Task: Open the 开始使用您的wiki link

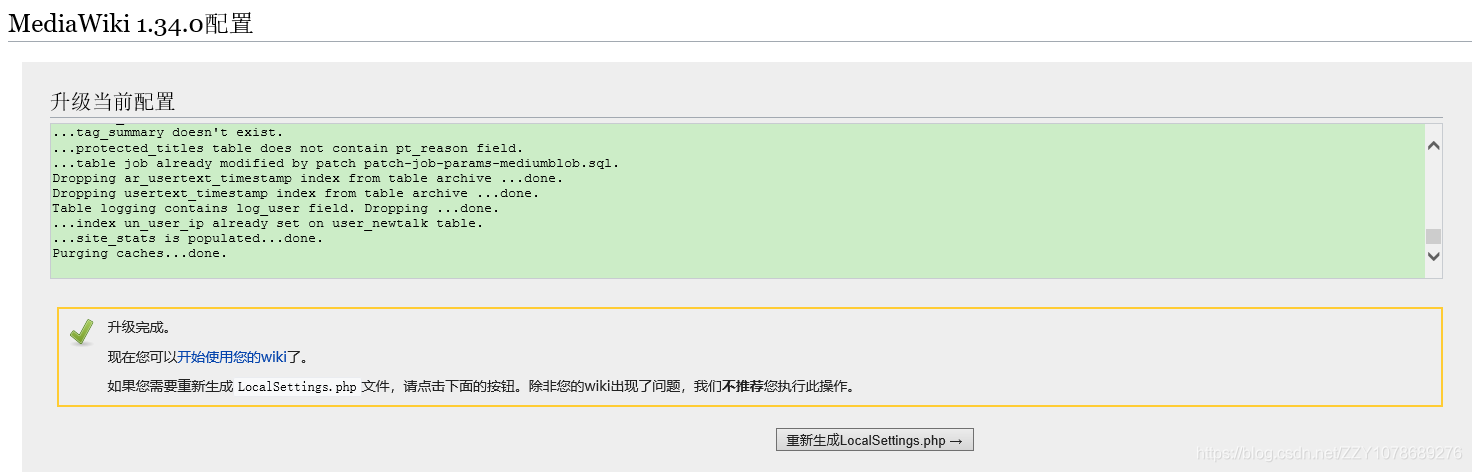Action: click(232, 357)
